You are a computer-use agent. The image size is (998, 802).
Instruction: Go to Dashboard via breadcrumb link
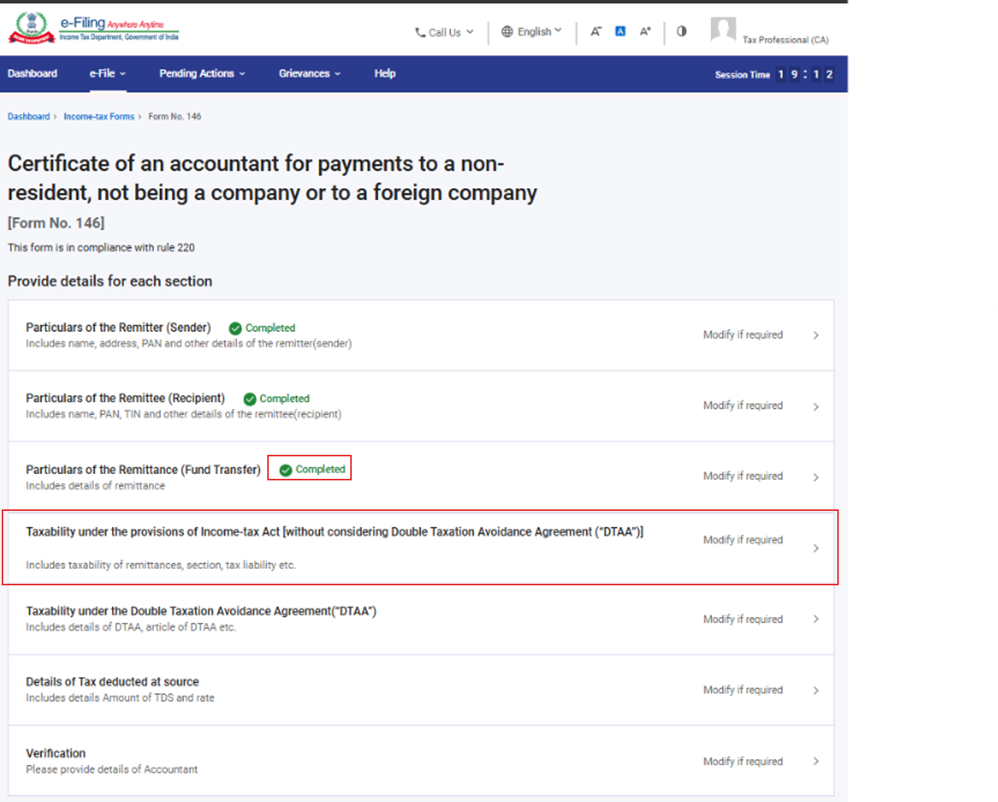(x=28, y=117)
